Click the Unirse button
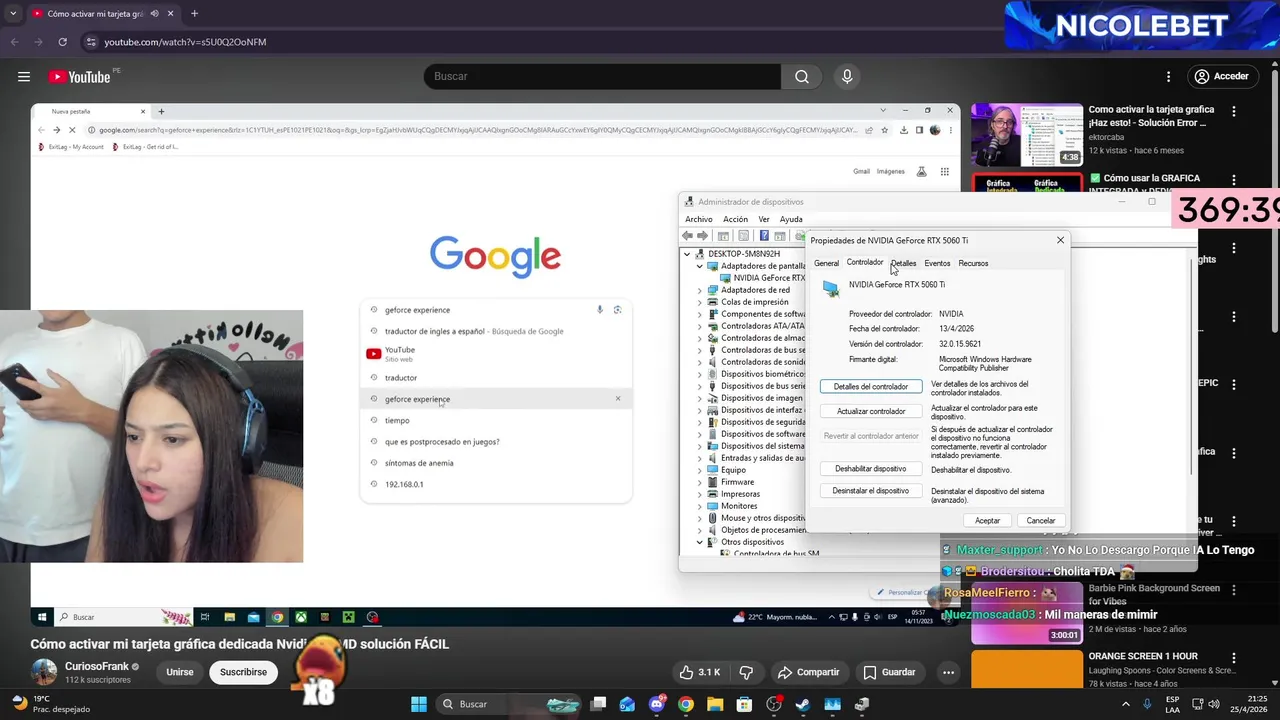The width and height of the screenshot is (1280, 720). pyautogui.click(x=180, y=672)
